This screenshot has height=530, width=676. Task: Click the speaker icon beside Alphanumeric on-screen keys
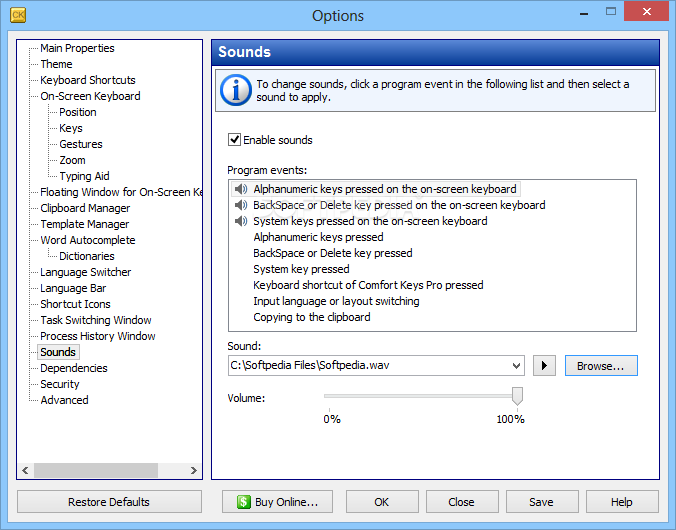[240, 189]
